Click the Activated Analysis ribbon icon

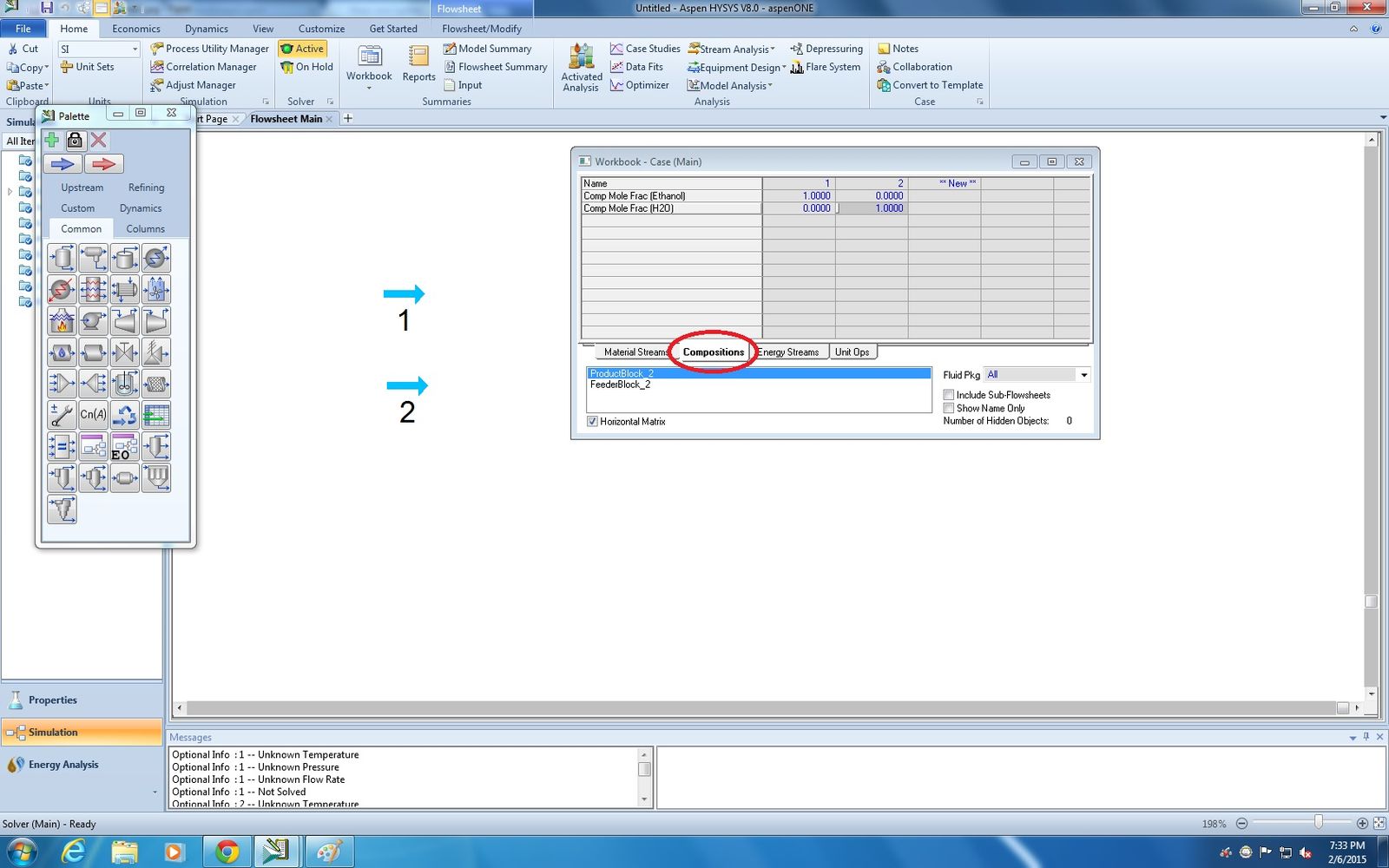pos(581,66)
